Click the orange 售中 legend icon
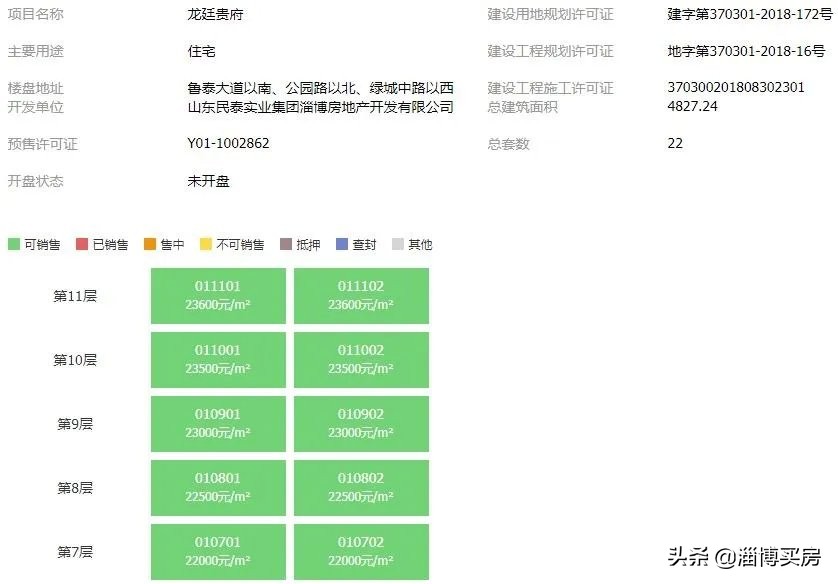Screen dimensions: 838x584 coord(147,243)
